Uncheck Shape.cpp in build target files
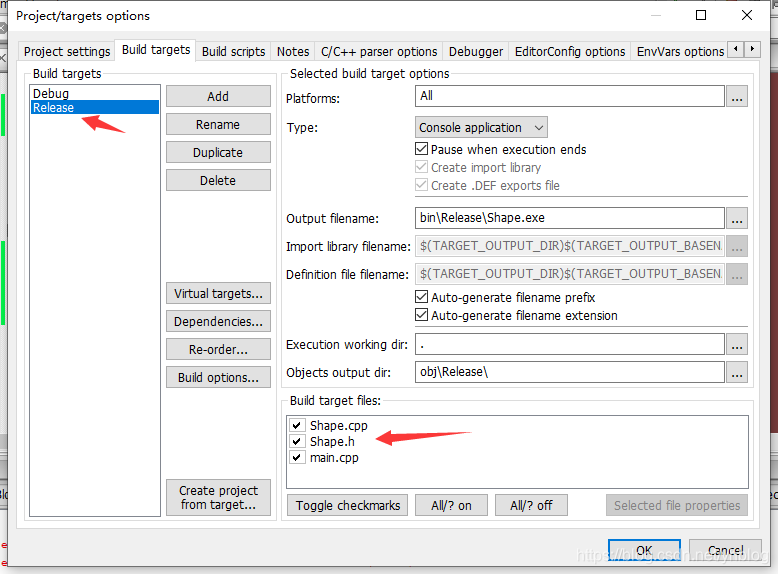778x574 pixels. tap(297, 425)
